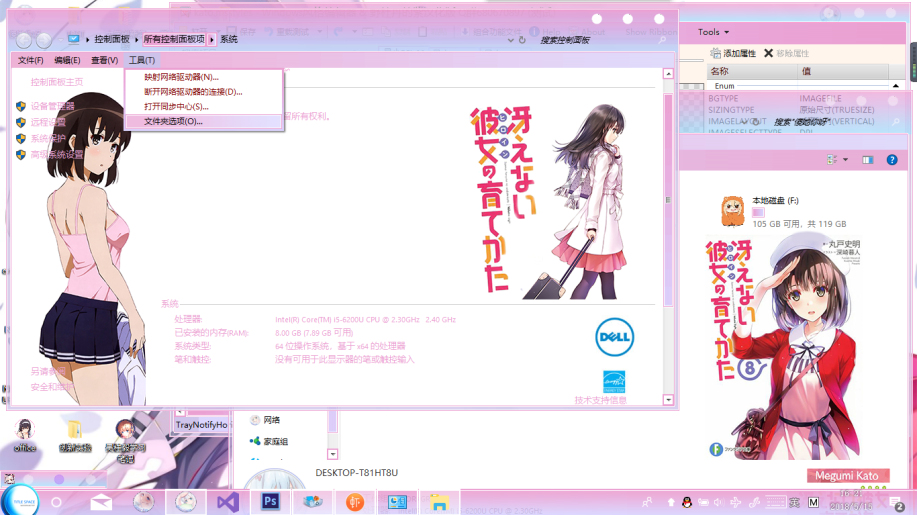The height and width of the screenshot is (515, 917).
Task: Click the preview pane icon in the Explorer window
Action: tap(867, 160)
